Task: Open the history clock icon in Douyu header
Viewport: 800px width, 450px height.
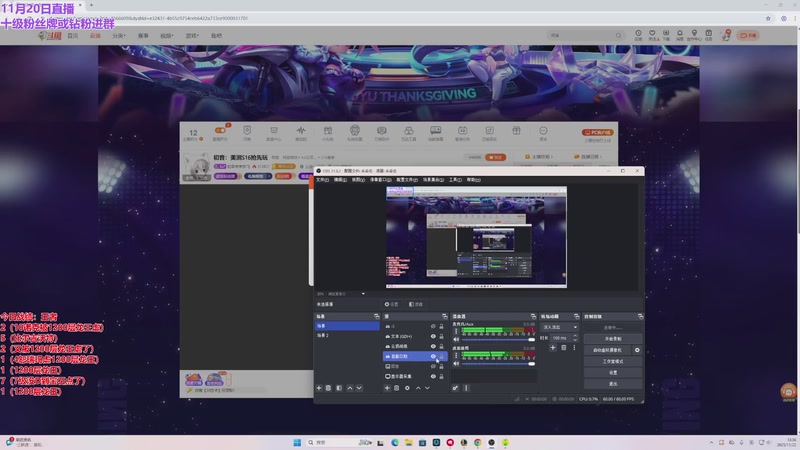Action: pyautogui.click(x=638, y=33)
